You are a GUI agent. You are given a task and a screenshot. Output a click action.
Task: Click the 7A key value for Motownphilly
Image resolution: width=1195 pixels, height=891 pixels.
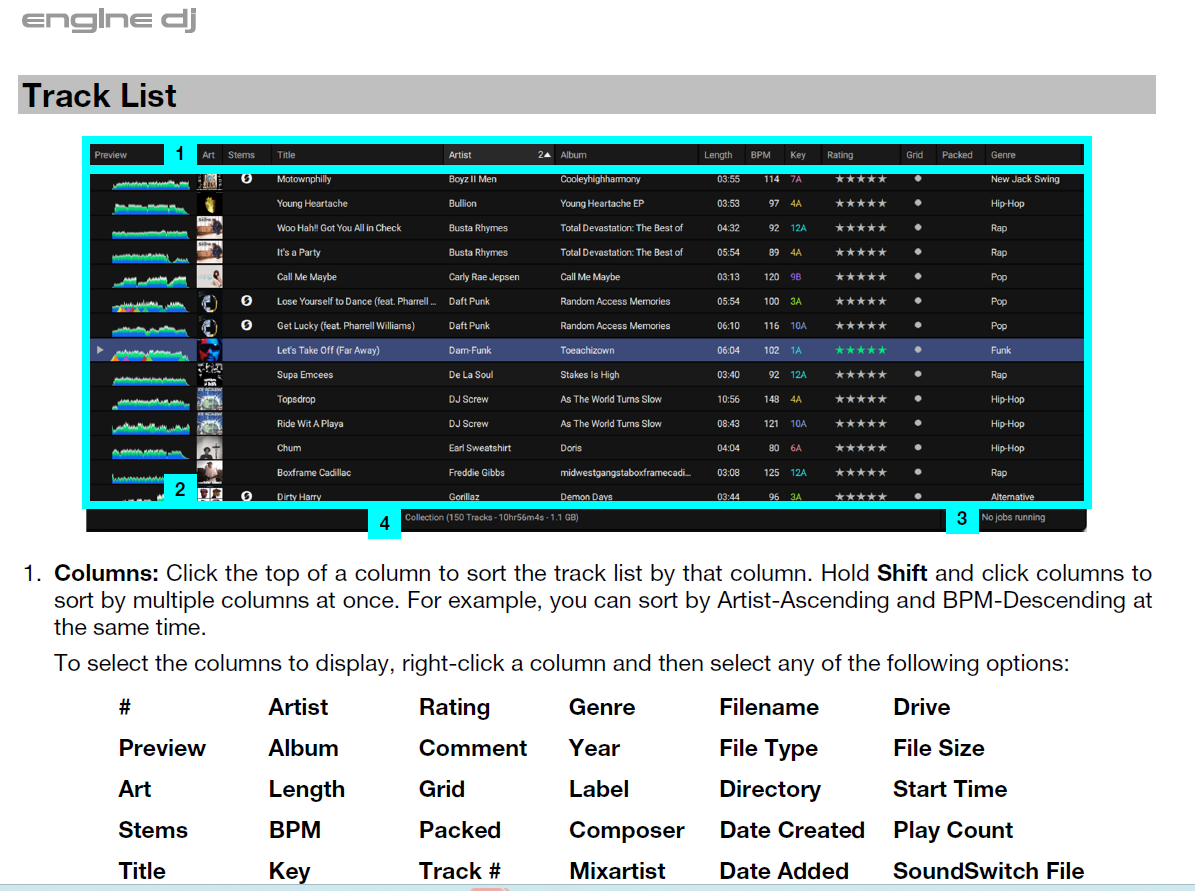point(796,179)
